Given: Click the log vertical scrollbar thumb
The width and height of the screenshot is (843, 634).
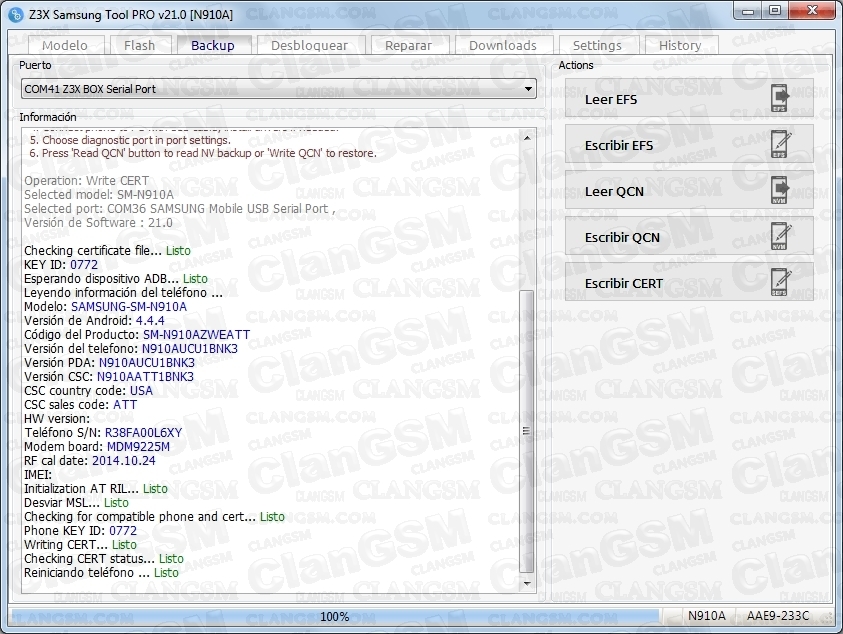Looking at the screenshot, I should [527, 431].
